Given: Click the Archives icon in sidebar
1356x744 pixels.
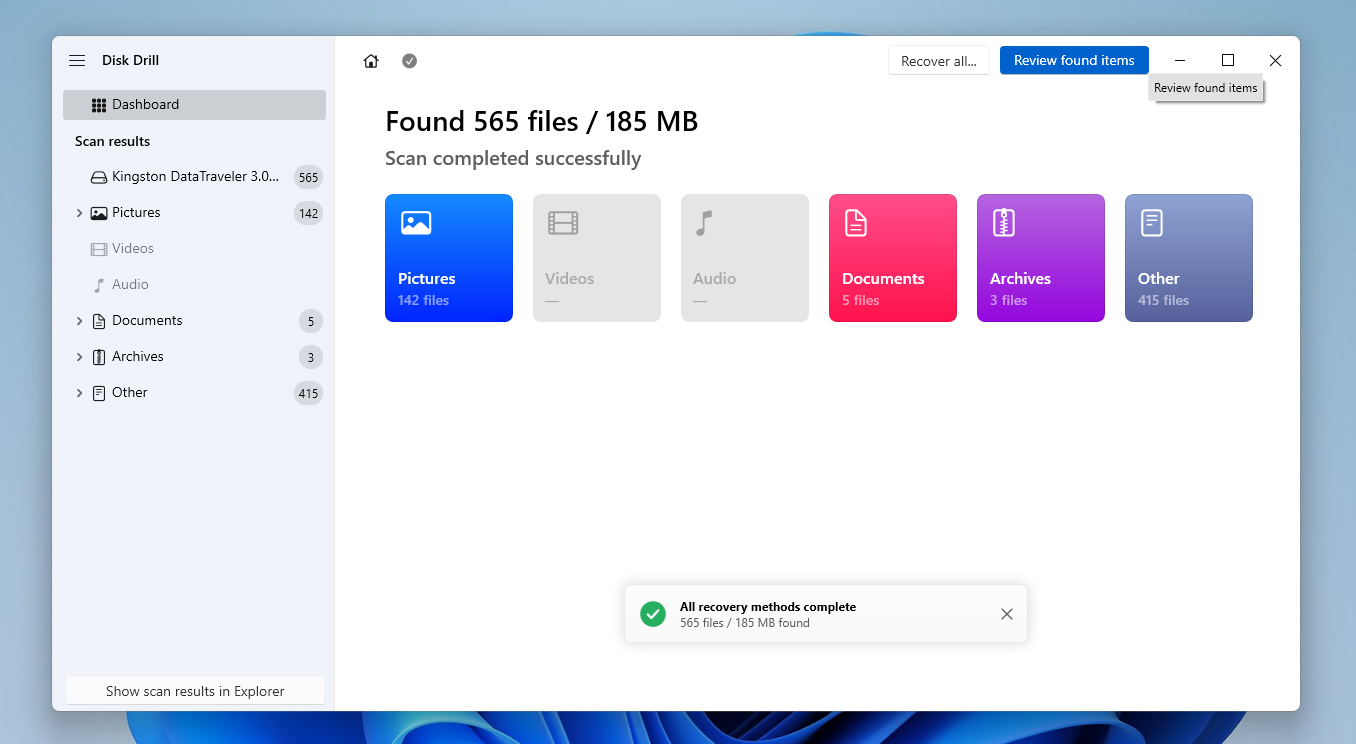Looking at the screenshot, I should pyautogui.click(x=99, y=357).
